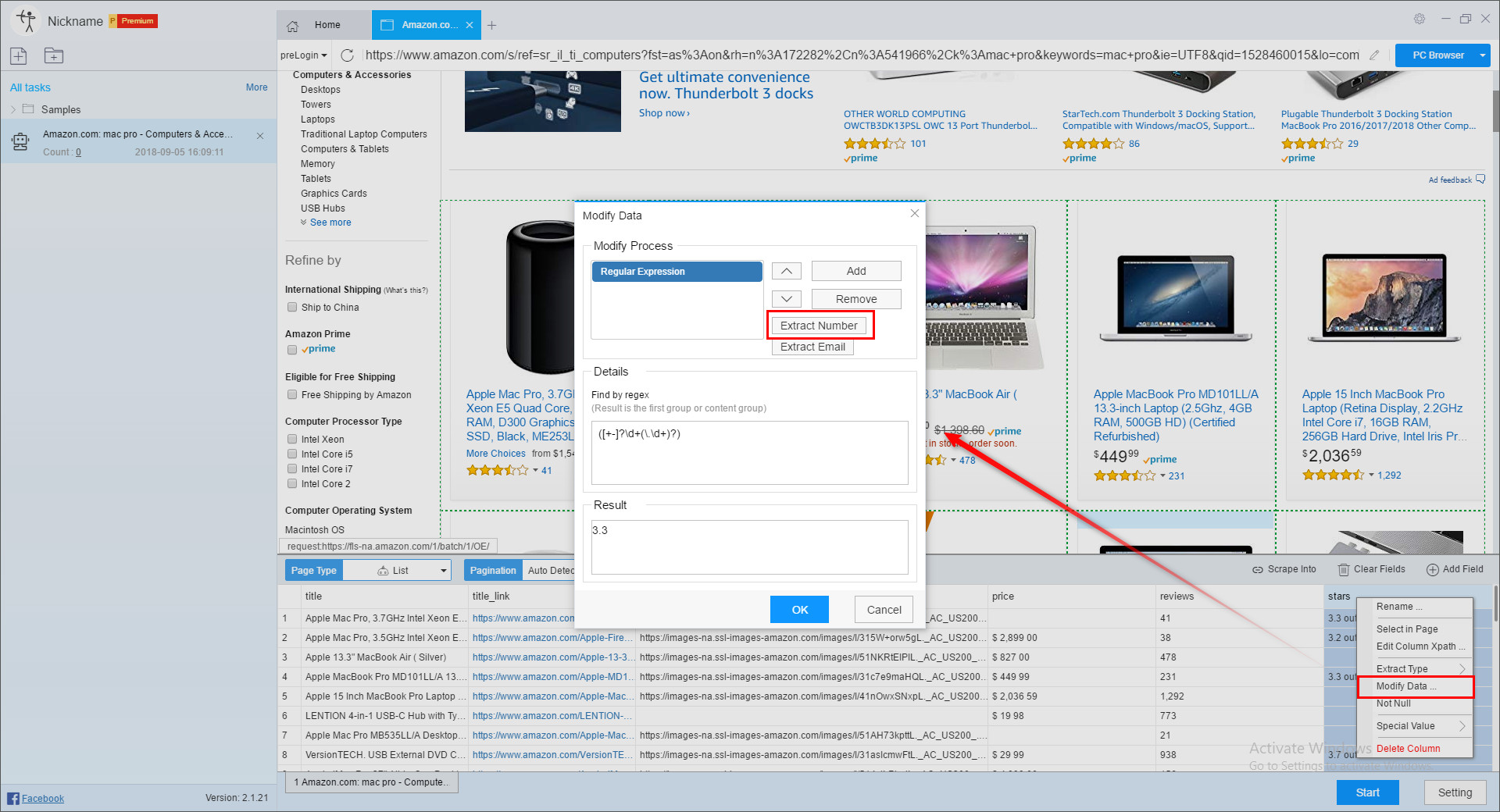
Task: Toggle the Ship to China checkbox
Action: [x=292, y=308]
